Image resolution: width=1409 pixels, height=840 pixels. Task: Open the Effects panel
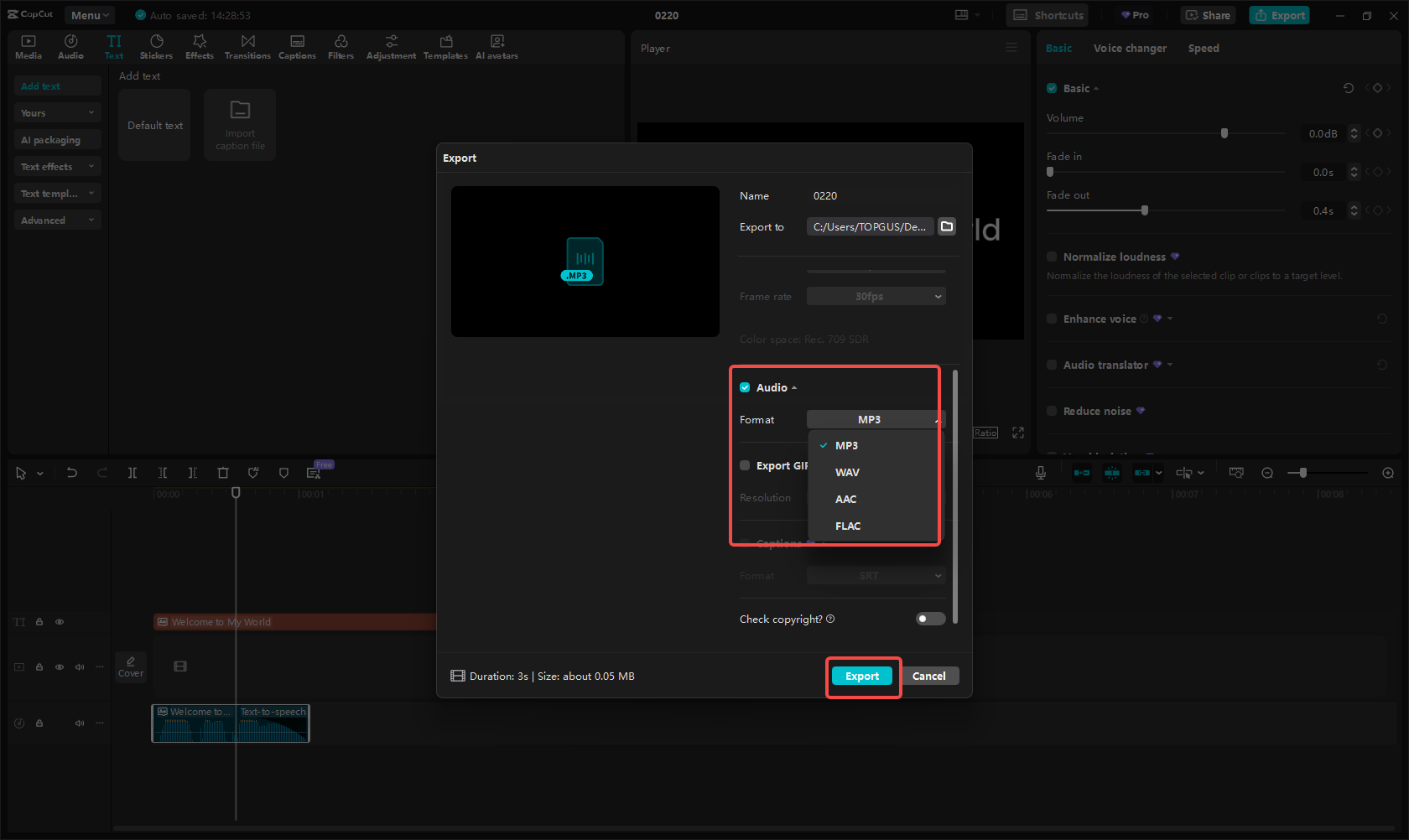coord(200,47)
